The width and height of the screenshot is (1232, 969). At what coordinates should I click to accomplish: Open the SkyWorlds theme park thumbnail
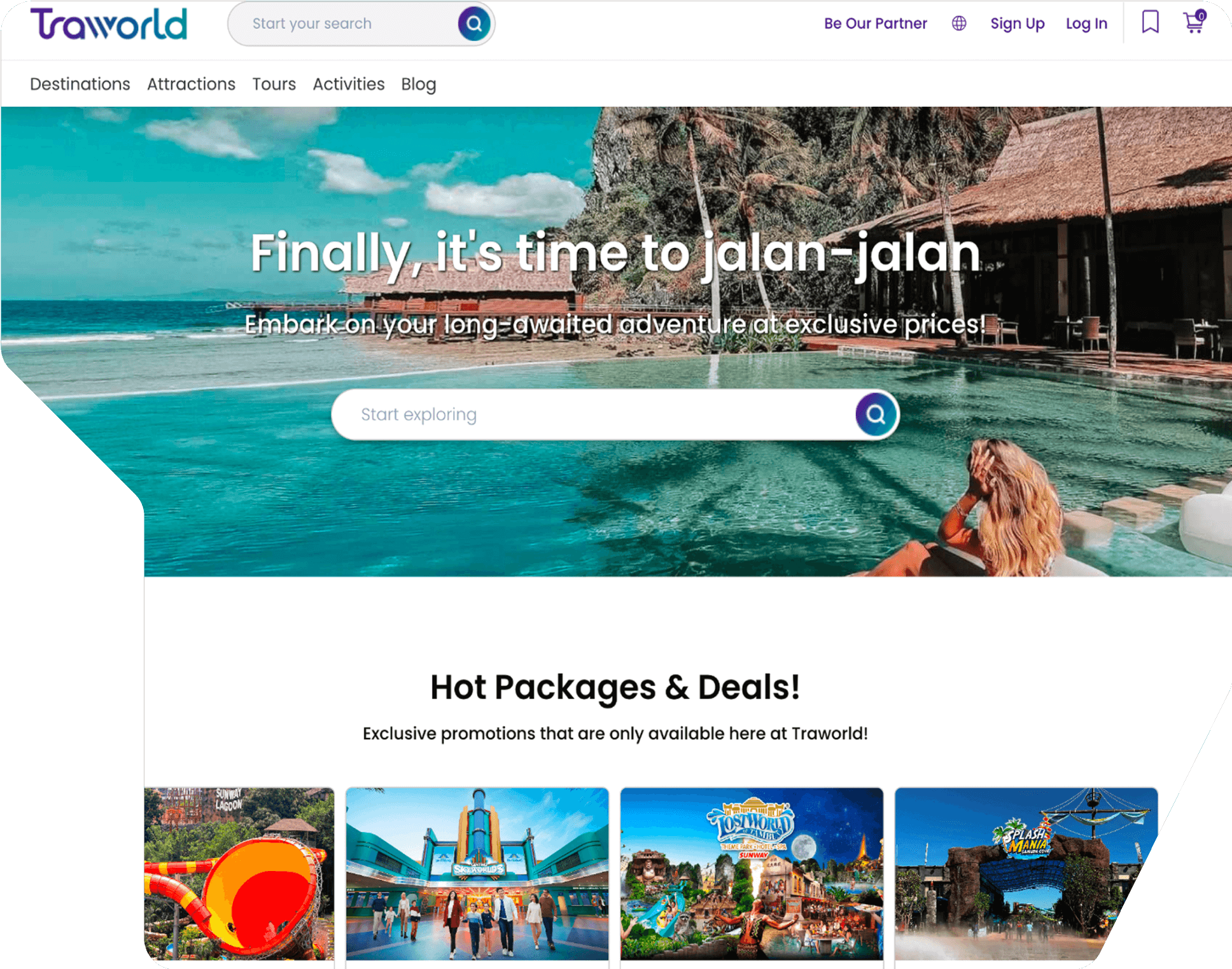pos(477,874)
